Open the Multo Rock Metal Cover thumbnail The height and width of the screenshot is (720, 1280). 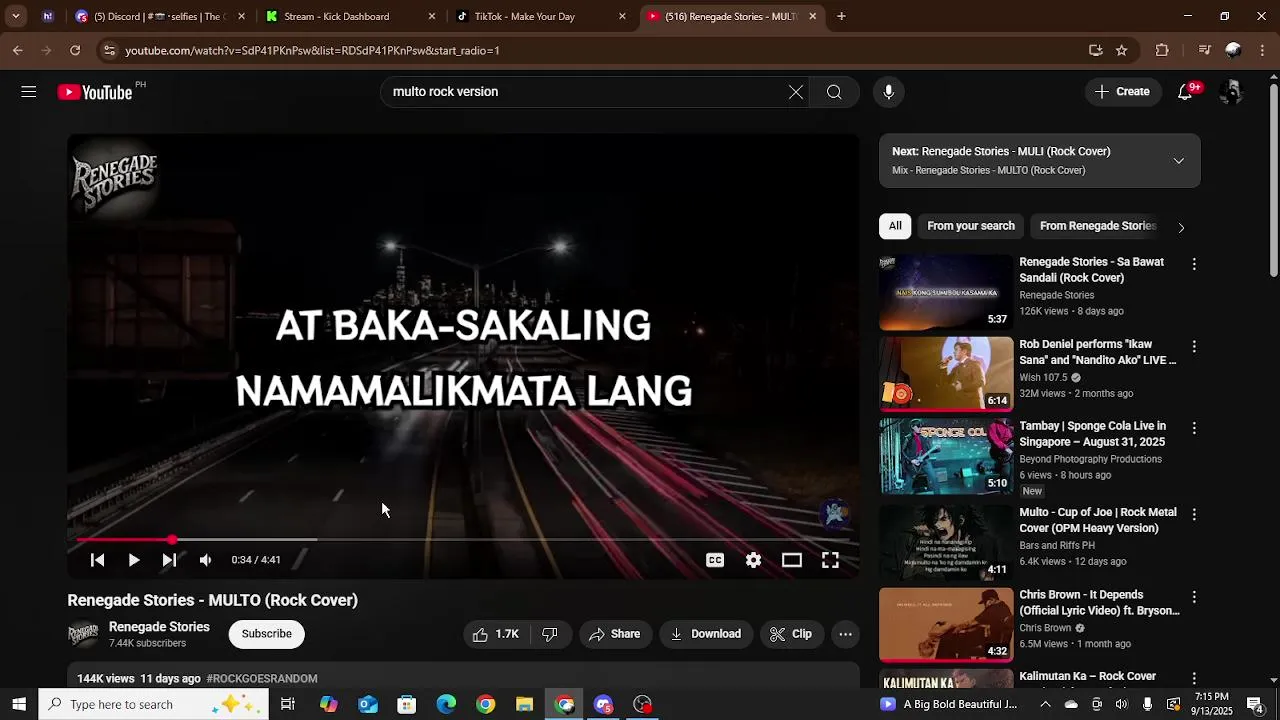pyautogui.click(x=946, y=542)
